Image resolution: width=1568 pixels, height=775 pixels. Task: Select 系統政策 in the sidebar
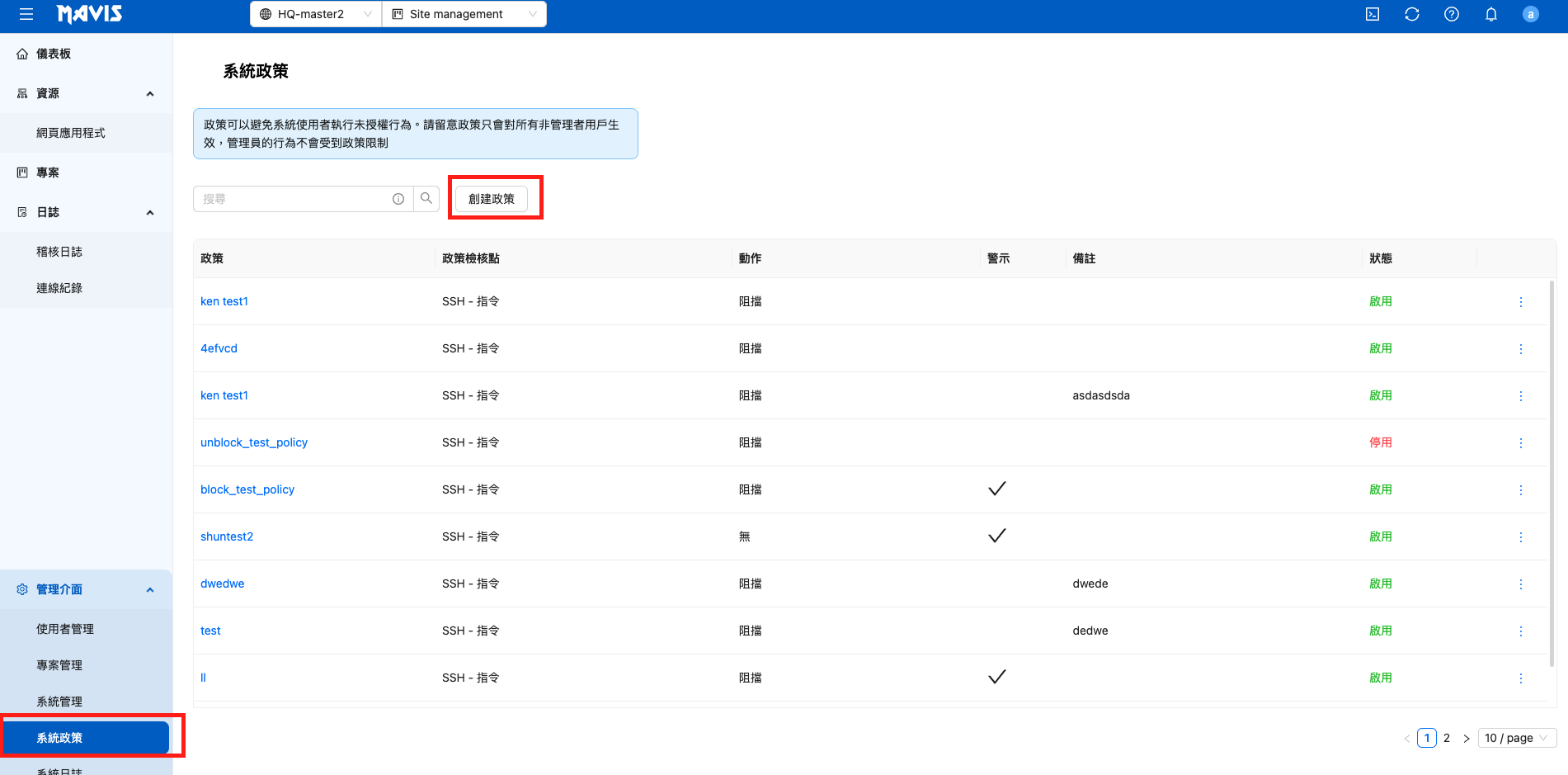86,738
